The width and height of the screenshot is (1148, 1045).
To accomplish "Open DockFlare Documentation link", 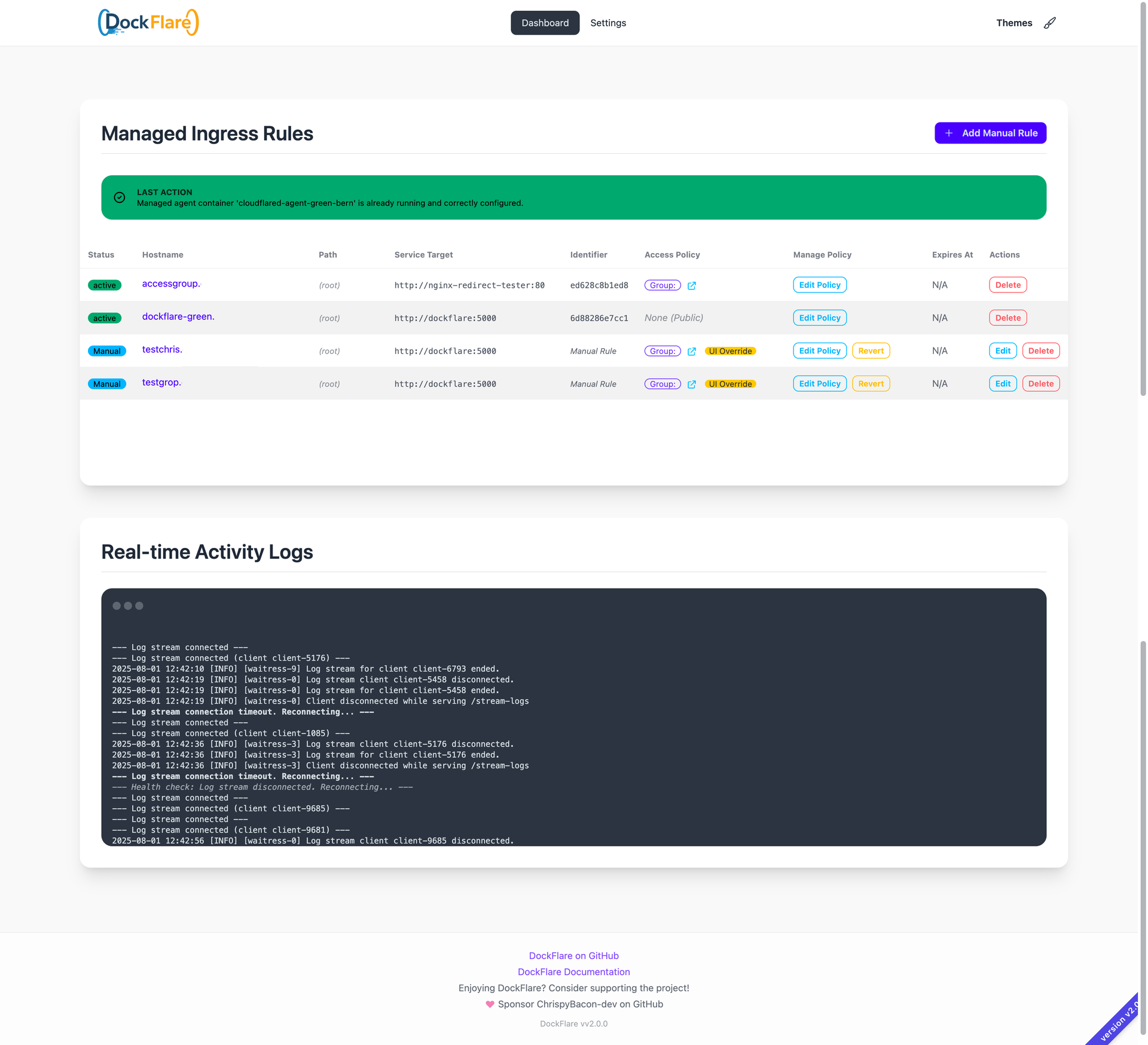I will pyautogui.click(x=573, y=972).
